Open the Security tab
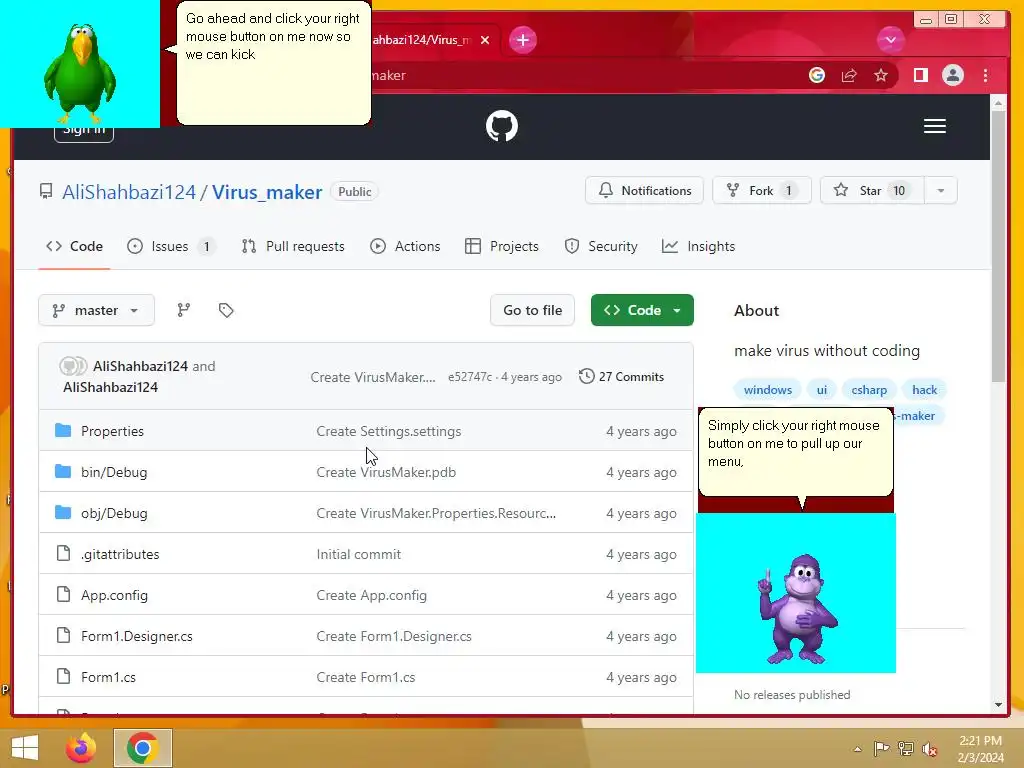The width and height of the screenshot is (1024, 768). [601, 246]
